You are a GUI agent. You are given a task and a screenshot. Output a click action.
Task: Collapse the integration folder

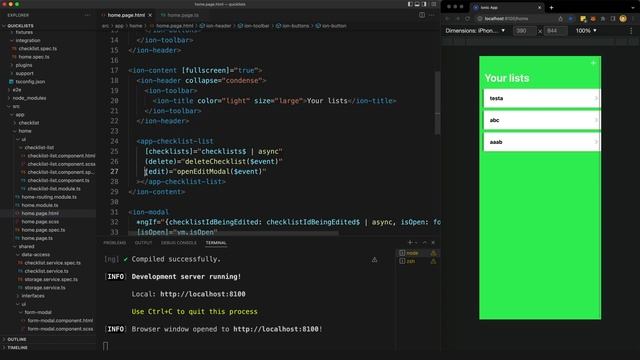coord(28,40)
